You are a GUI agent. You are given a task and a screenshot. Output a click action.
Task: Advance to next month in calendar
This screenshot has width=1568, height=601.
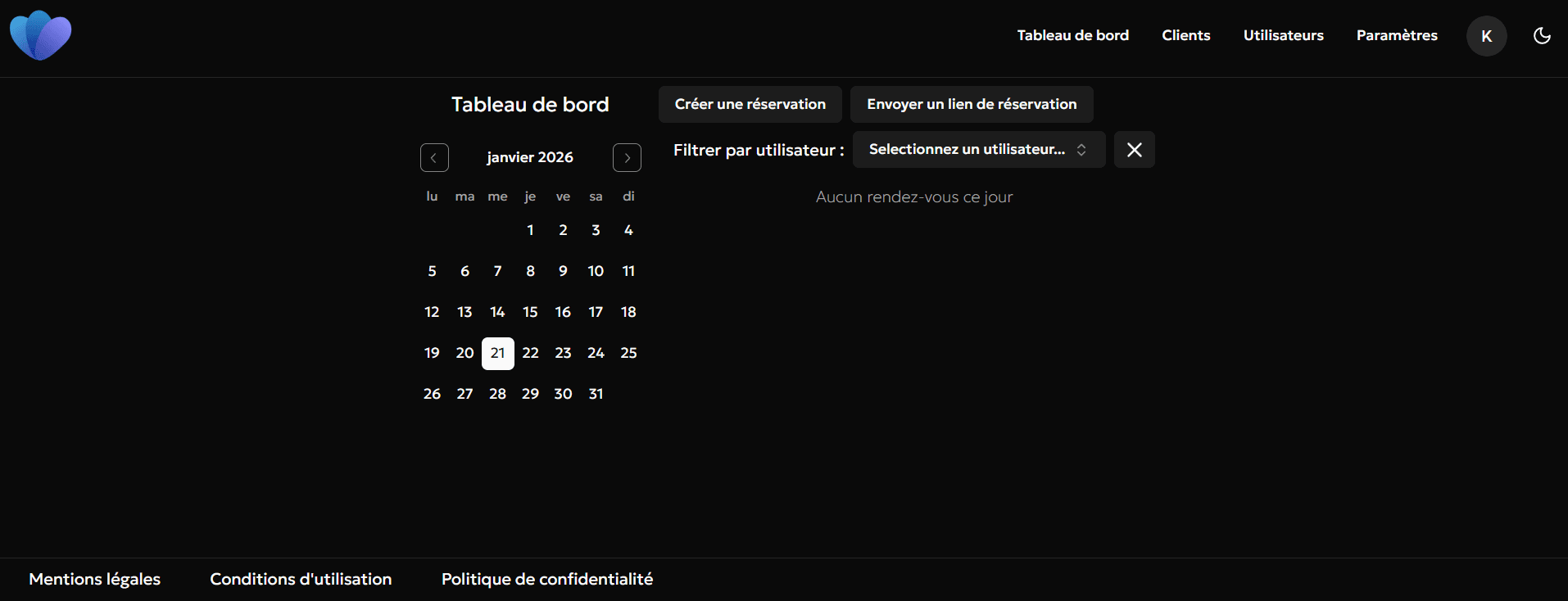pyautogui.click(x=627, y=157)
